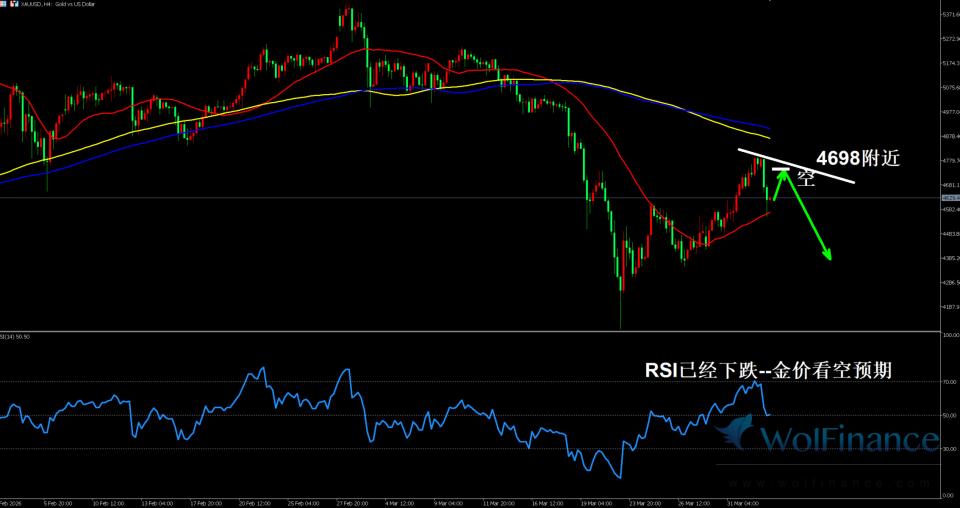
Task: Select the RSI已经下跌 annotation text
Action: pos(768,370)
